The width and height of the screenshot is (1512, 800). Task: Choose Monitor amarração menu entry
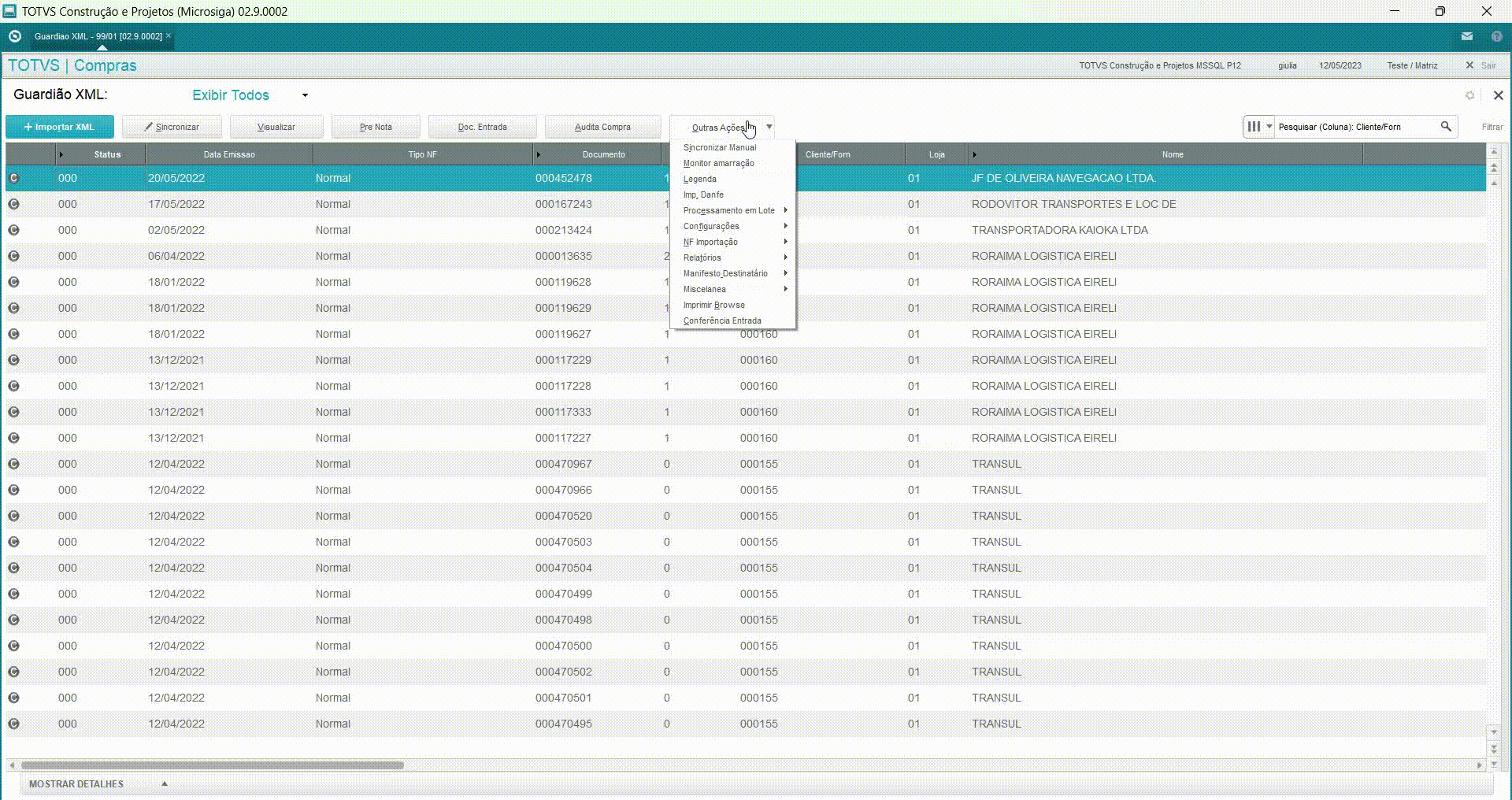point(719,163)
